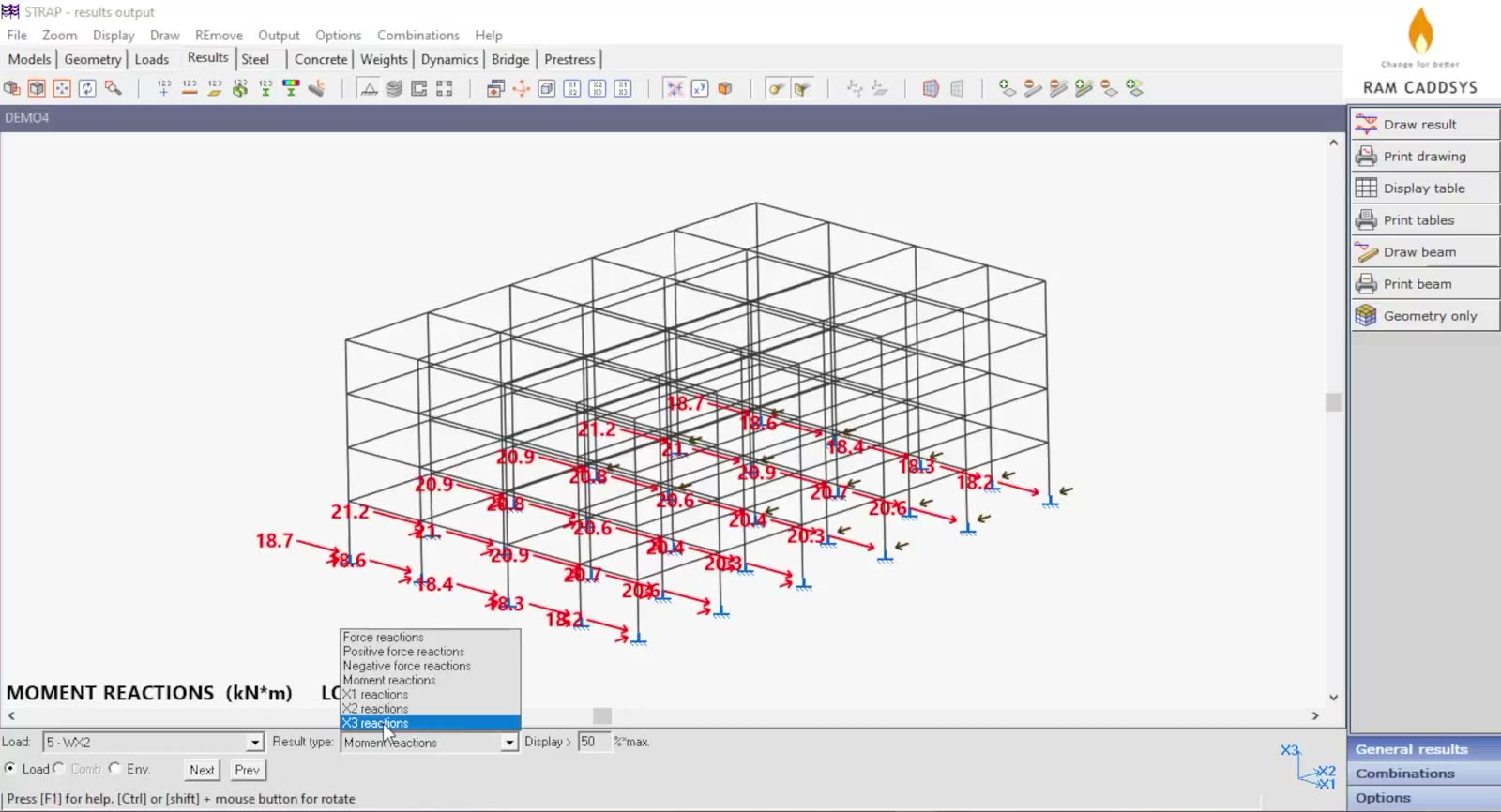Choose Moment reactions in the dropdown list
The width and height of the screenshot is (1501, 812).
430,681
